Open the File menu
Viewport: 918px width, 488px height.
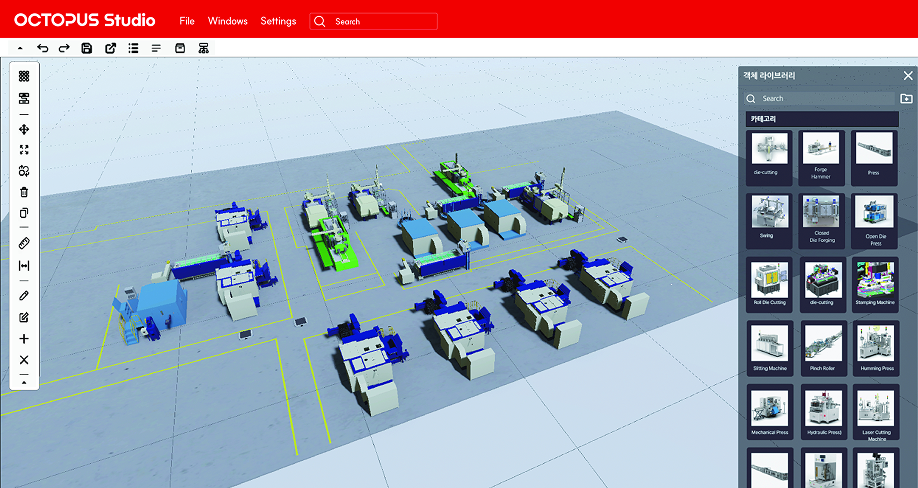click(187, 21)
